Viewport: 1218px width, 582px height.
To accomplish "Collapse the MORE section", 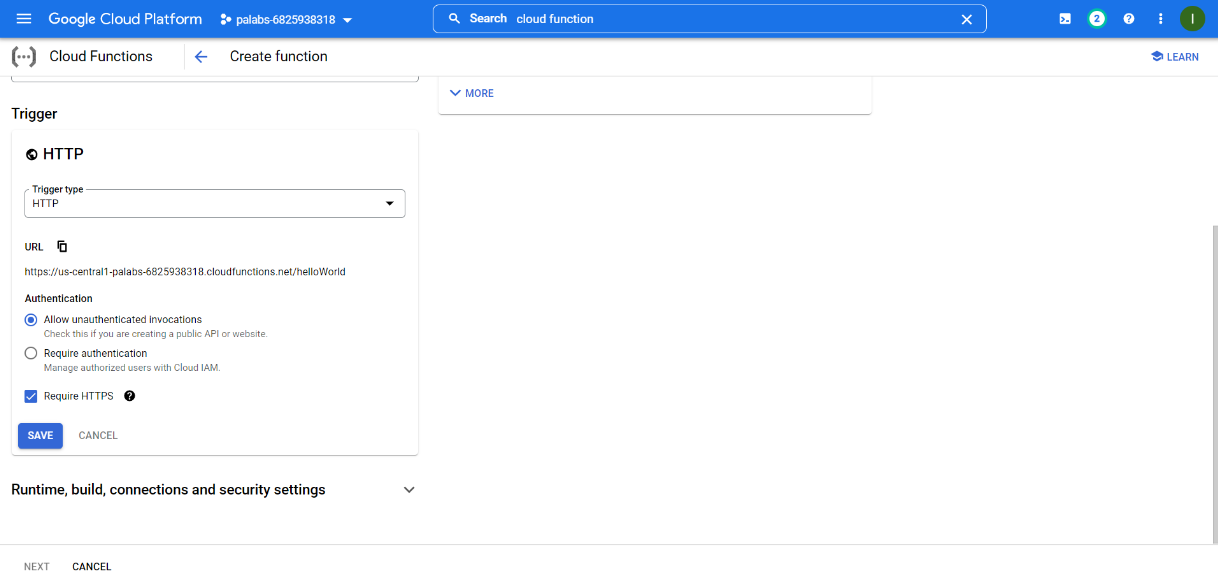I will point(471,92).
